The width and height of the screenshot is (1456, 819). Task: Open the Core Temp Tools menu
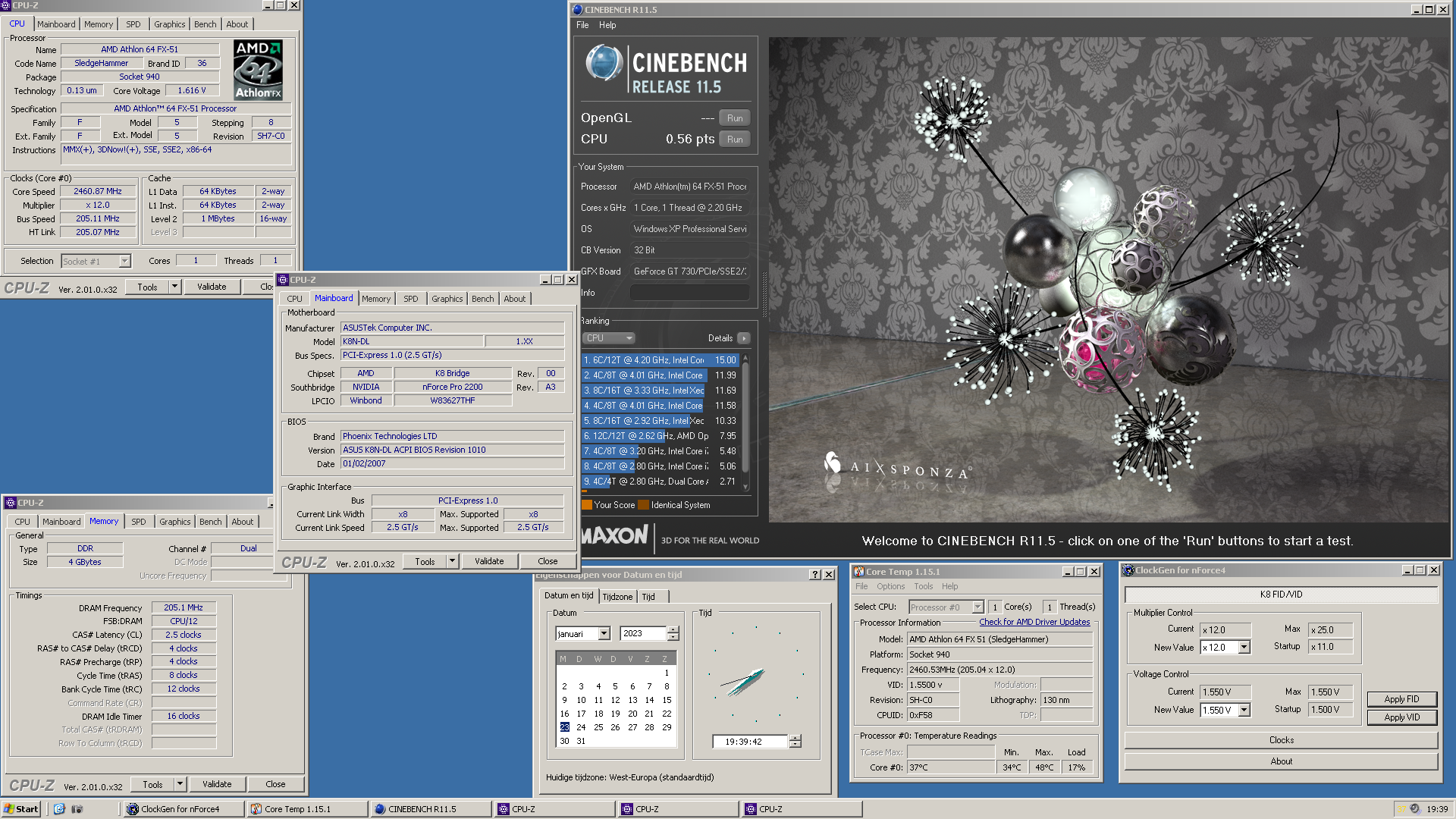[924, 586]
